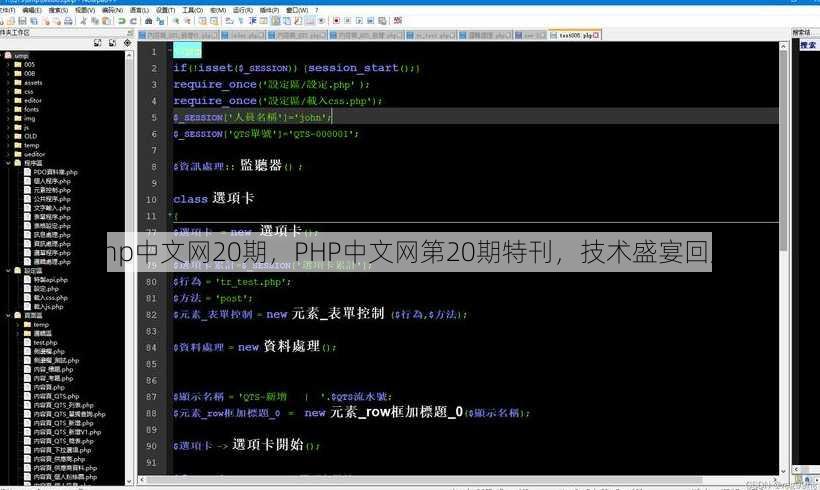820x490 pixels.
Task: Click the Cut scissors toolbar icon
Action: [83, 21]
